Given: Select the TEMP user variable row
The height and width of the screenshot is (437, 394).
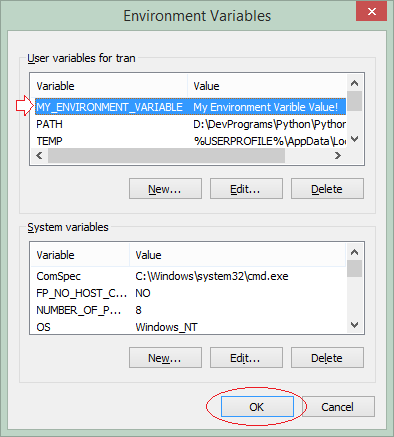Looking at the screenshot, I should [x=190, y=141].
